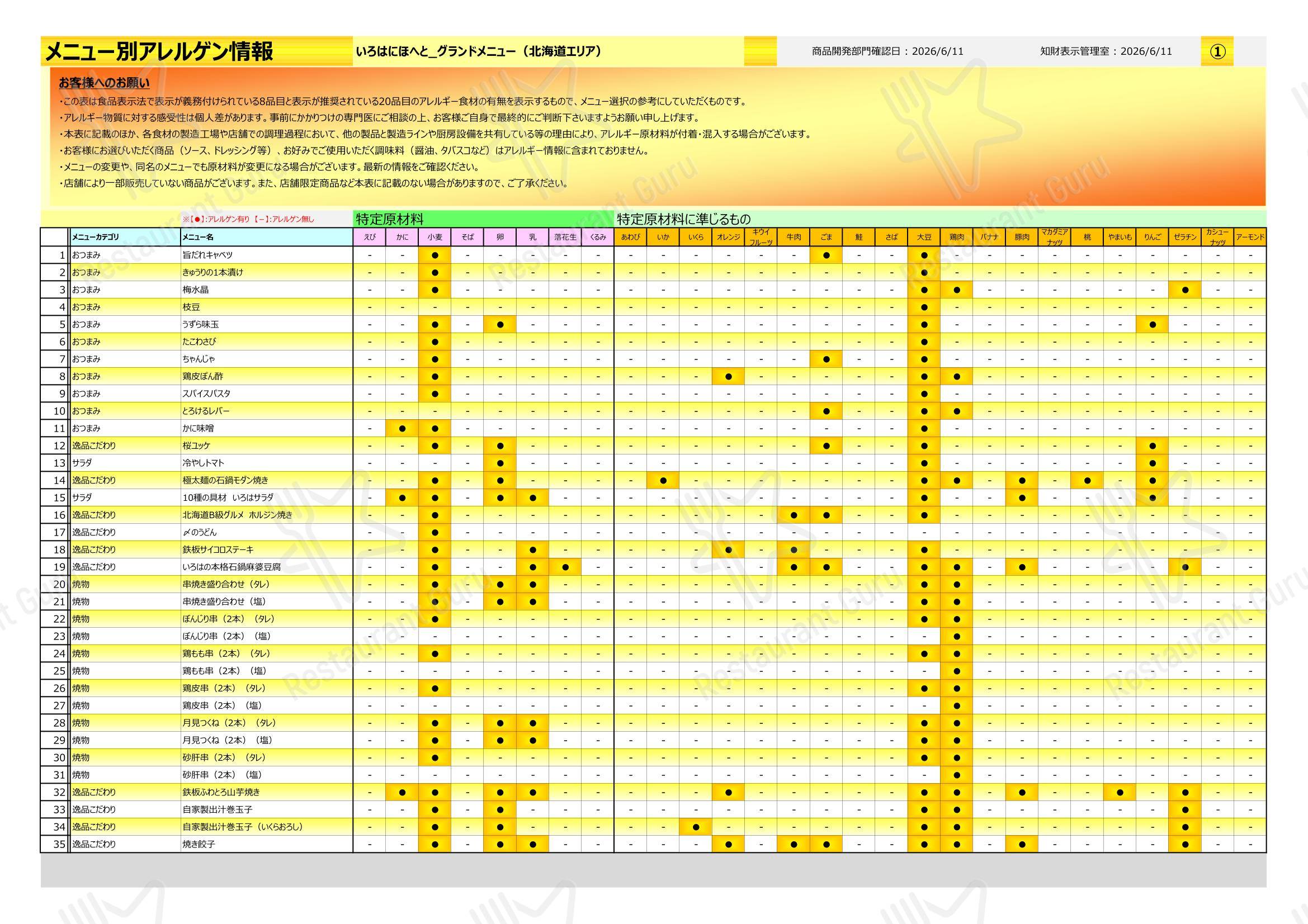
Task: Select the くるみ column header
Action: point(598,238)
